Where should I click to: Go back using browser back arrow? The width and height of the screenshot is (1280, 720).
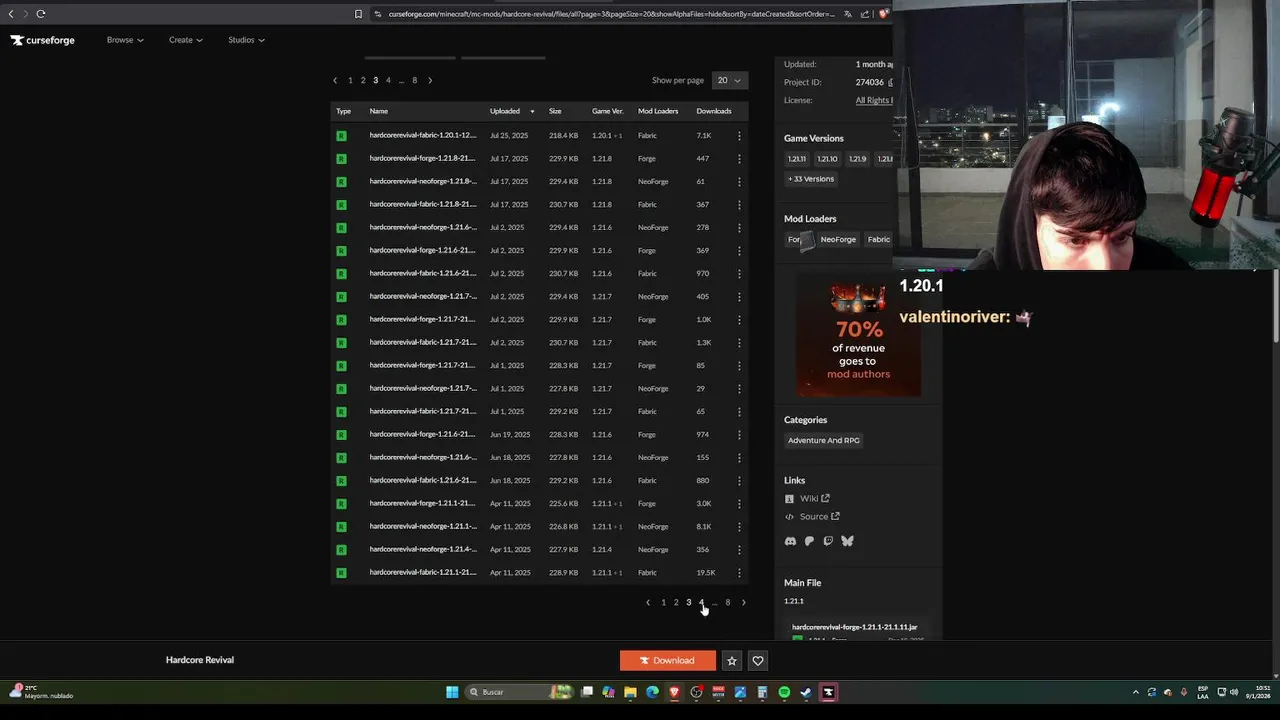[x=11, y=14]
